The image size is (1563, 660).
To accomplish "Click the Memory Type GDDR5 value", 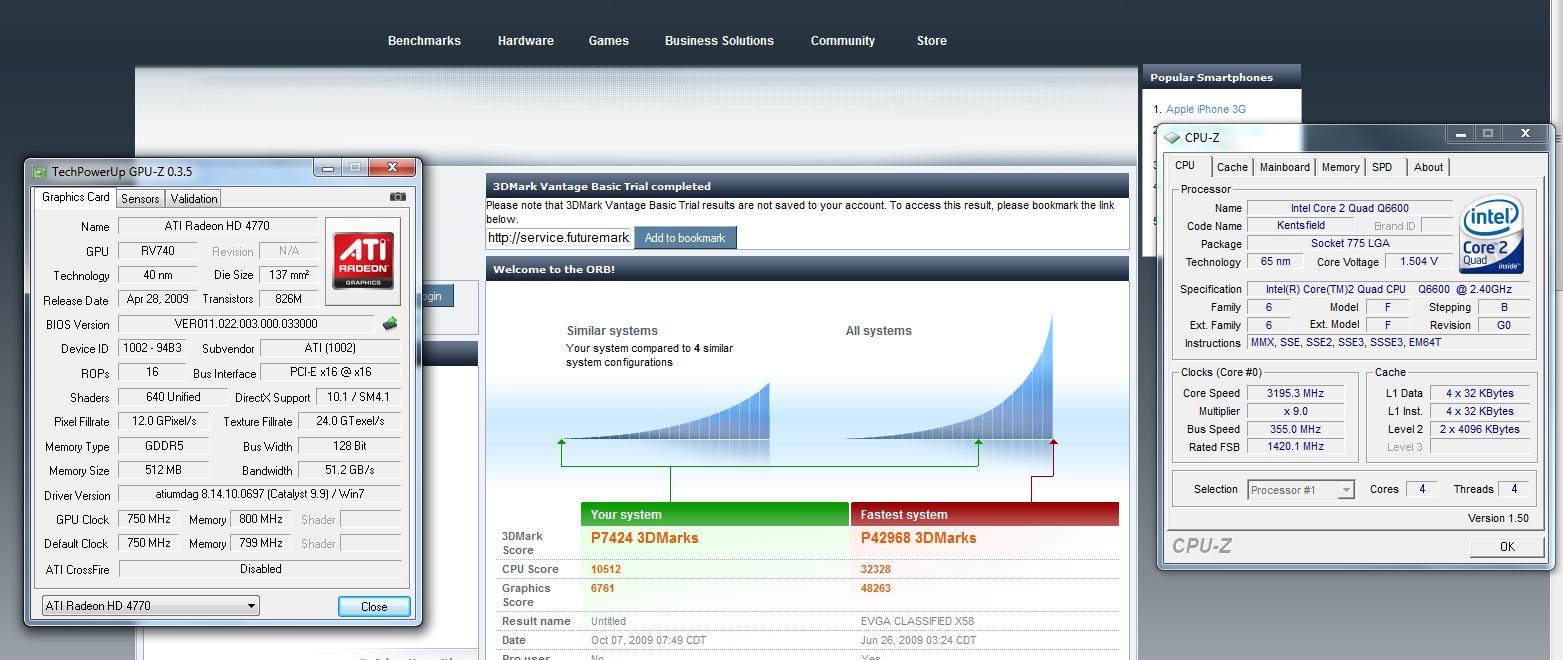I will [164, 446].
